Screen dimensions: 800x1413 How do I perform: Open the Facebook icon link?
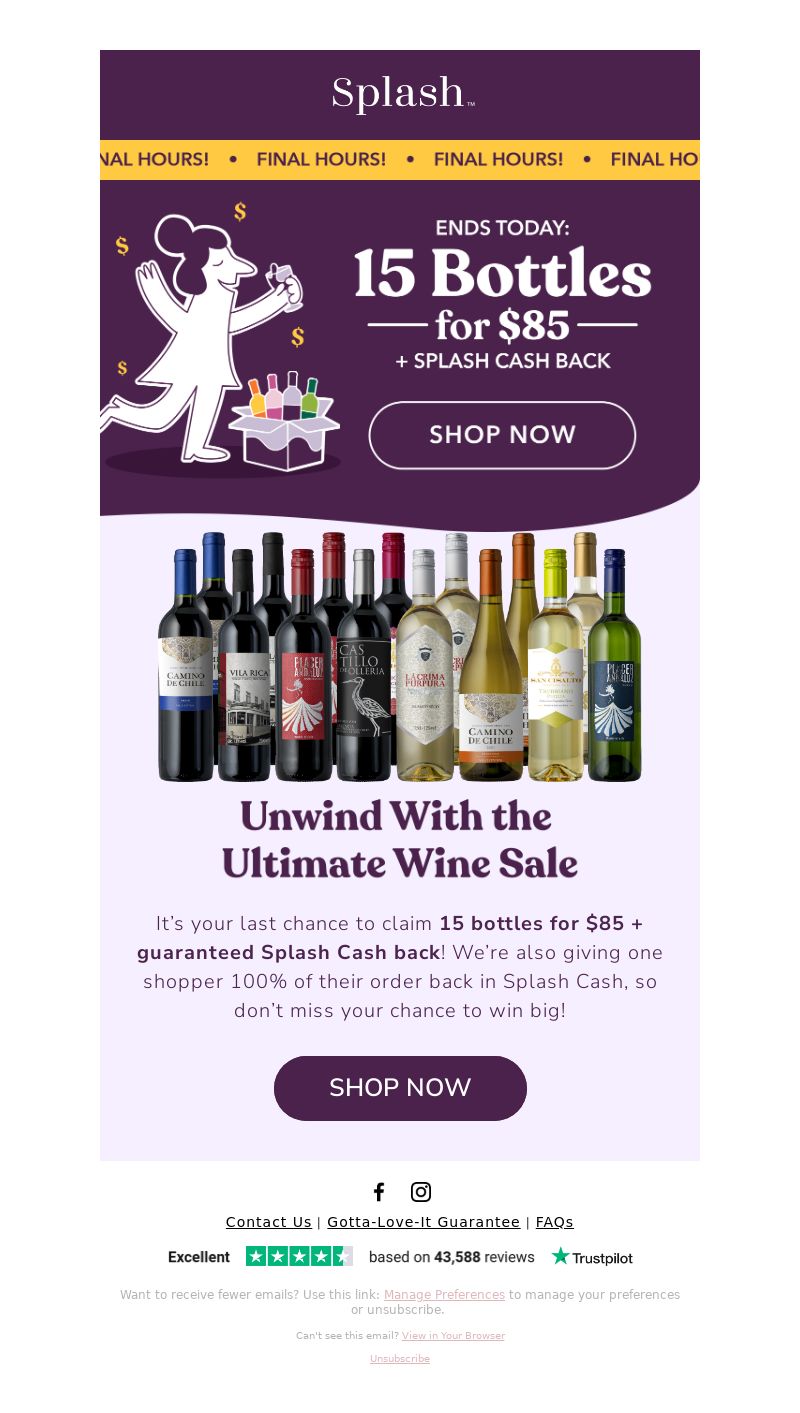[x=379, y=1192]
